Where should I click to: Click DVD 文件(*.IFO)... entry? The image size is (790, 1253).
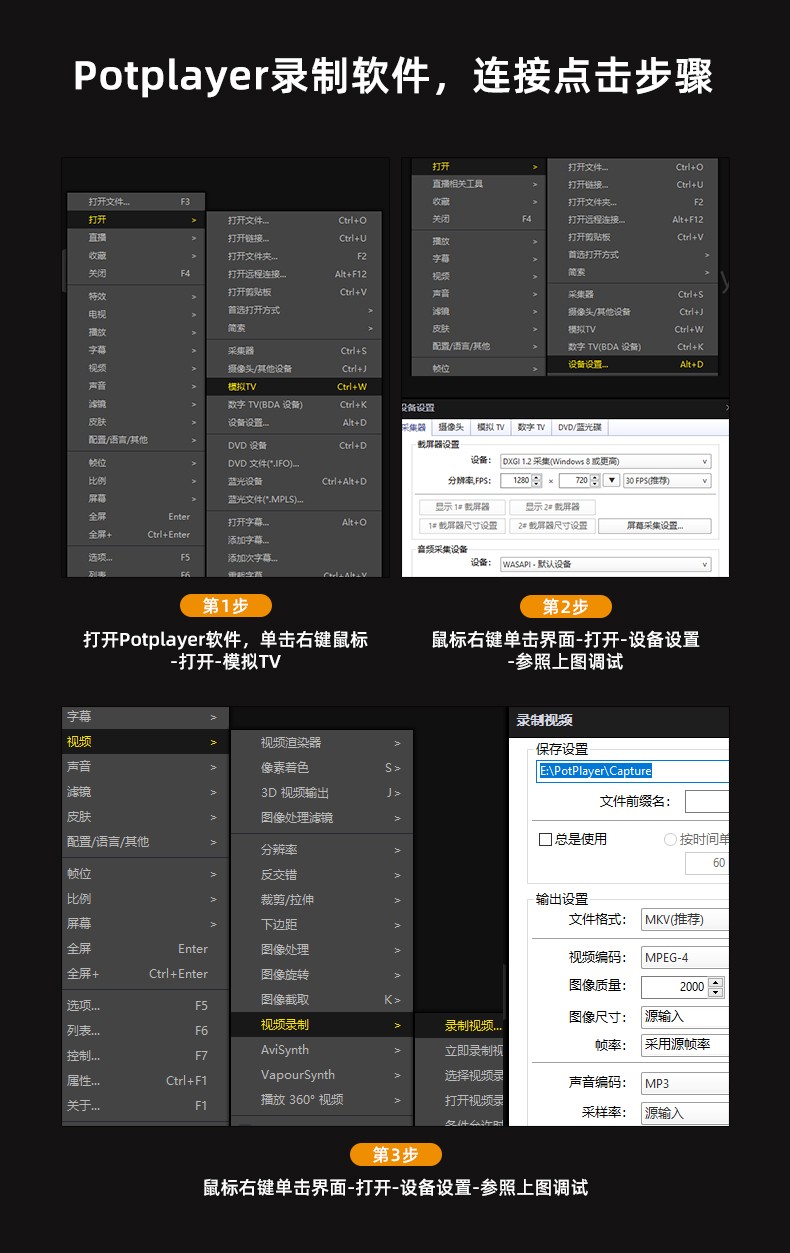(295, 463)
